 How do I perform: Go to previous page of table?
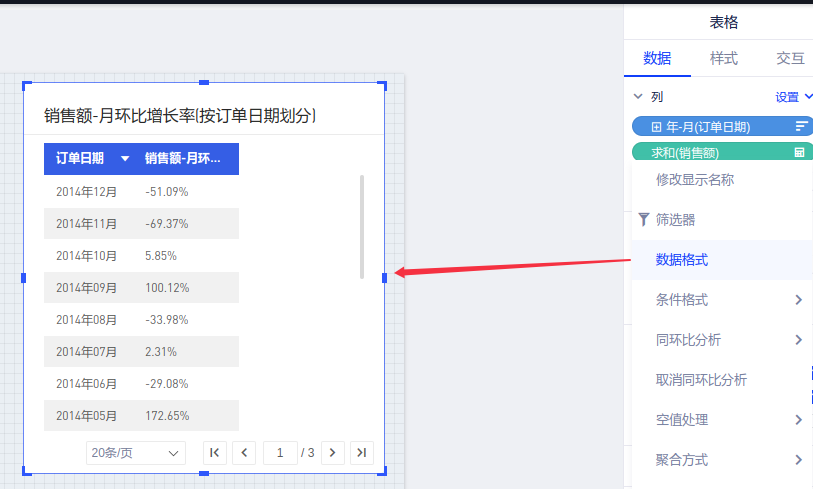(244, 453)
